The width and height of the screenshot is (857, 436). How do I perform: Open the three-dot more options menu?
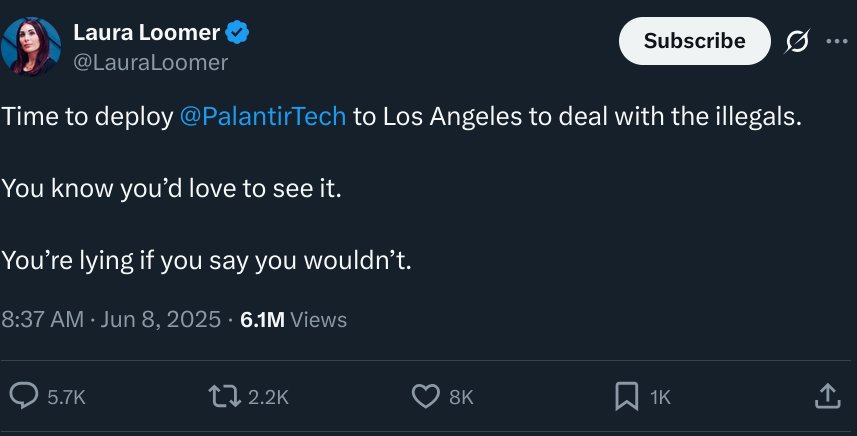[x=837, y=41]
